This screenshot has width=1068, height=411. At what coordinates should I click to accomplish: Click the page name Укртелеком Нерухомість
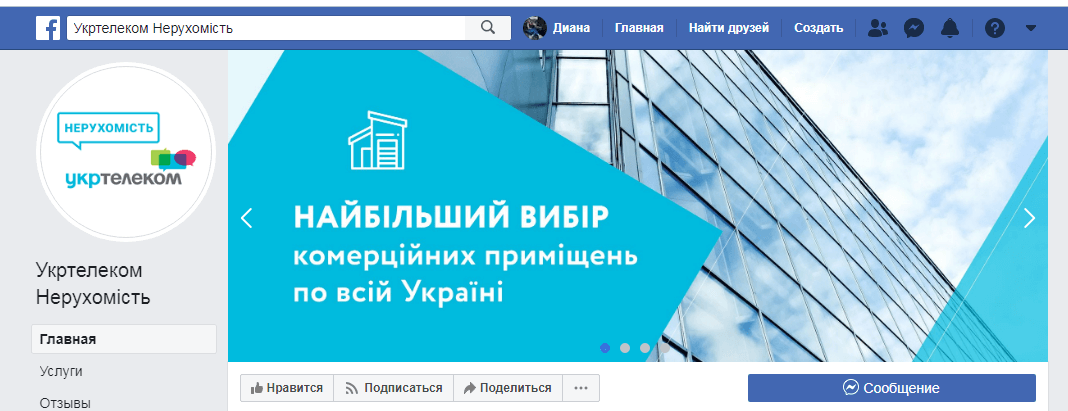93,284
